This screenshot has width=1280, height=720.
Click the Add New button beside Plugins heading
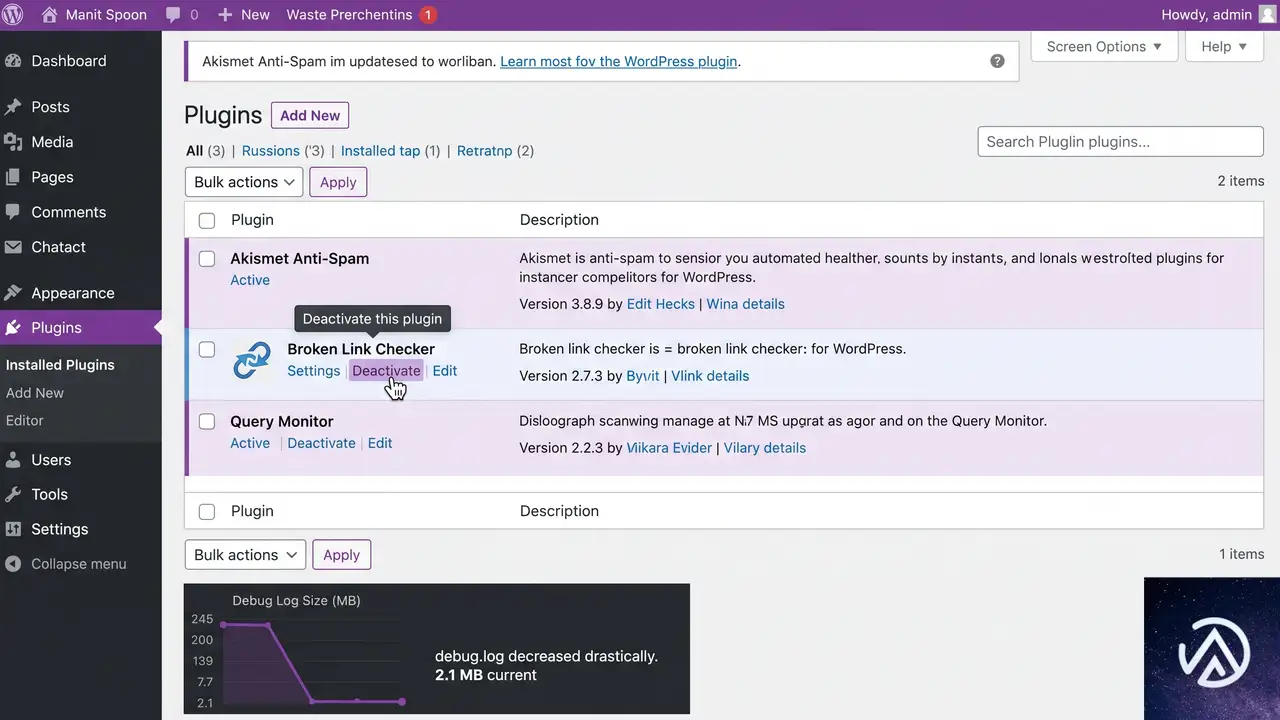310,115
